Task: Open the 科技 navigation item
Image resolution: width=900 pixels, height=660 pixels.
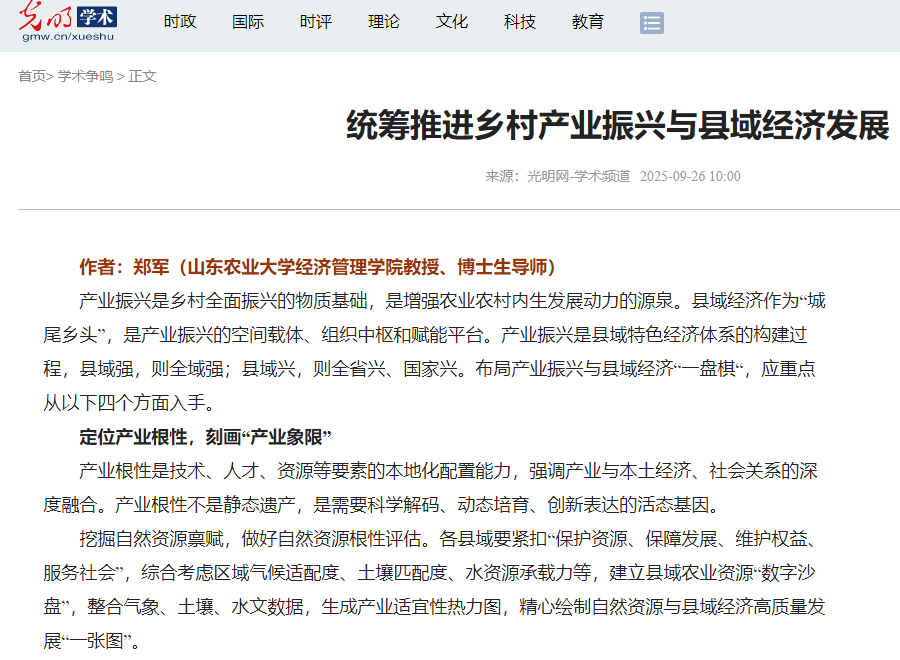Action: tap(520, 22)
